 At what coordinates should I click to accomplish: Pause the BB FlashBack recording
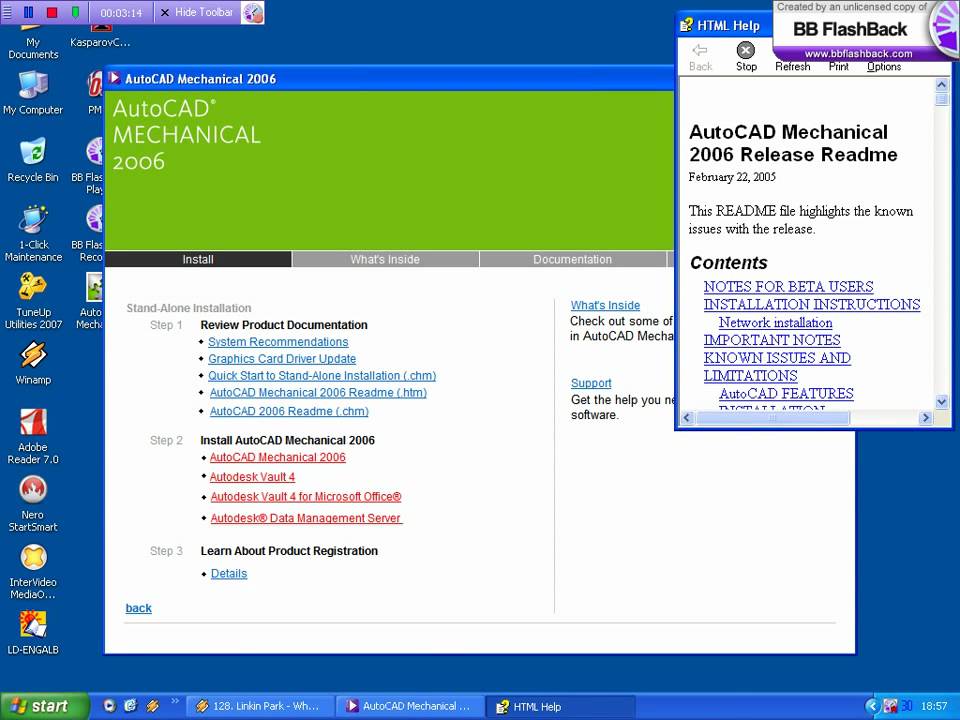28,12
